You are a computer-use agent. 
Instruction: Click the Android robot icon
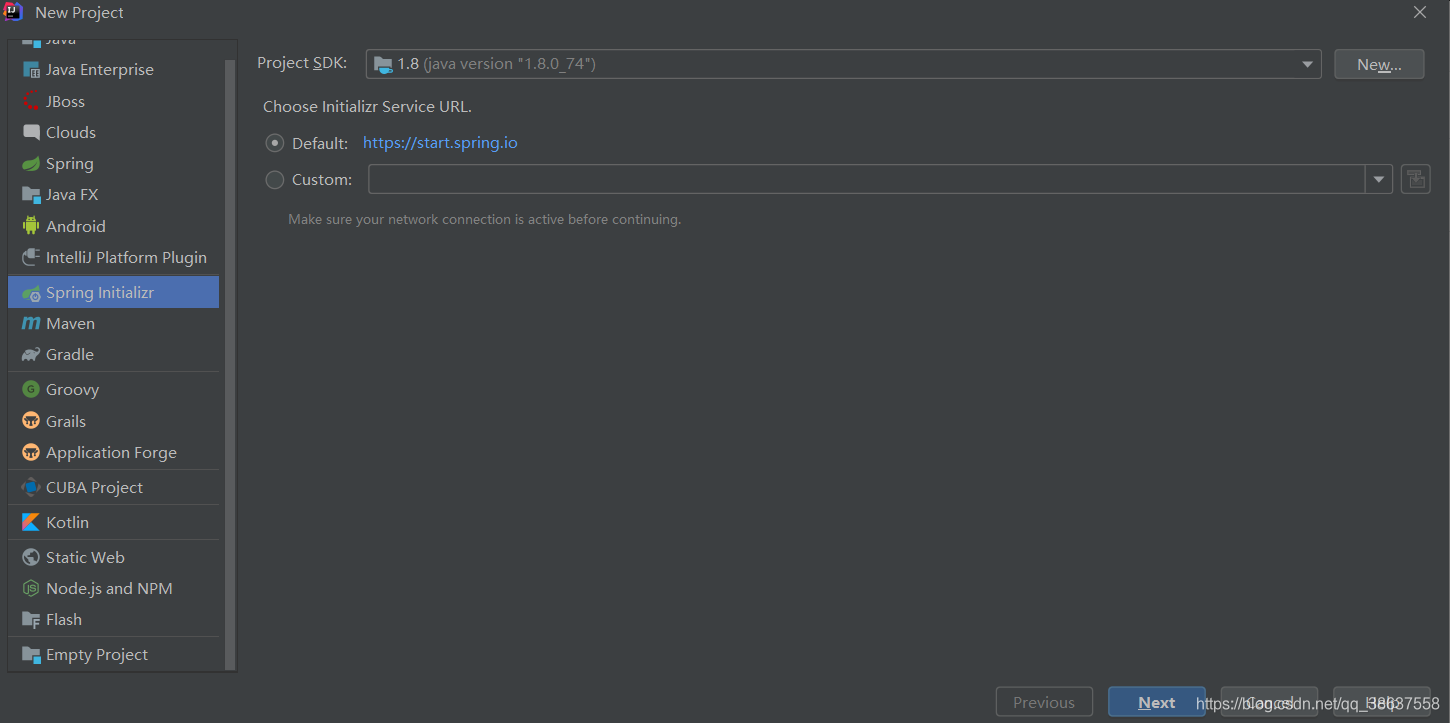click(x=31, y=226)
